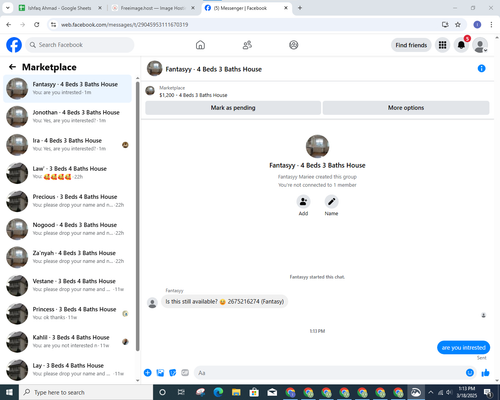The height and width of the screenshot is (400, 500).
Task: Open Microsoft Edge from taskbar
Action: click(x=218, y=392)
